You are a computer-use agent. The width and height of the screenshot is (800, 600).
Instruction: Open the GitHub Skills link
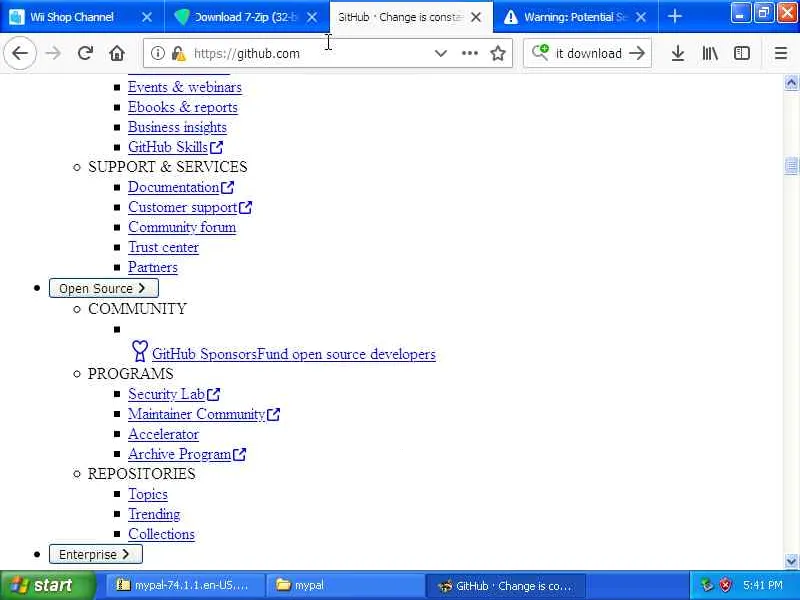176,147
